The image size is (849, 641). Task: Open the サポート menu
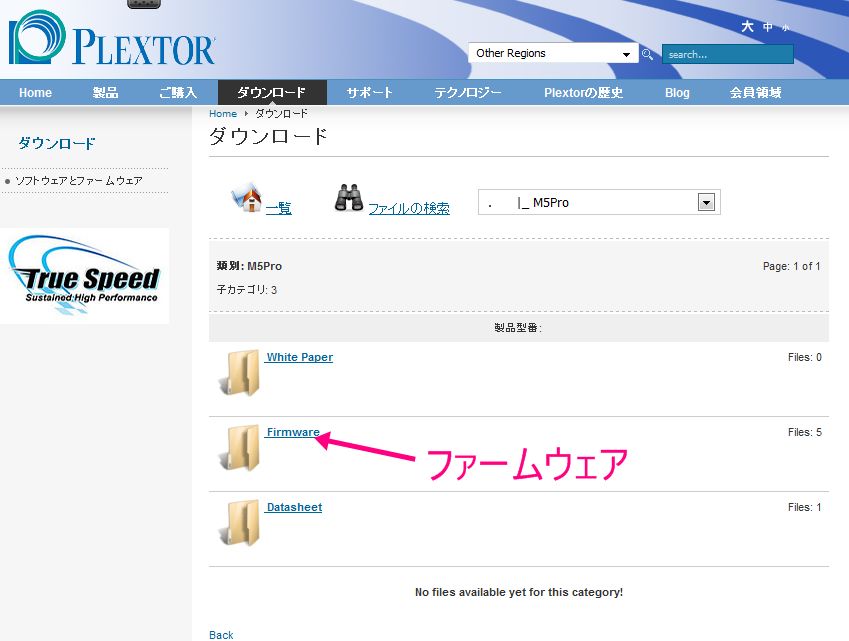point(369,93)
